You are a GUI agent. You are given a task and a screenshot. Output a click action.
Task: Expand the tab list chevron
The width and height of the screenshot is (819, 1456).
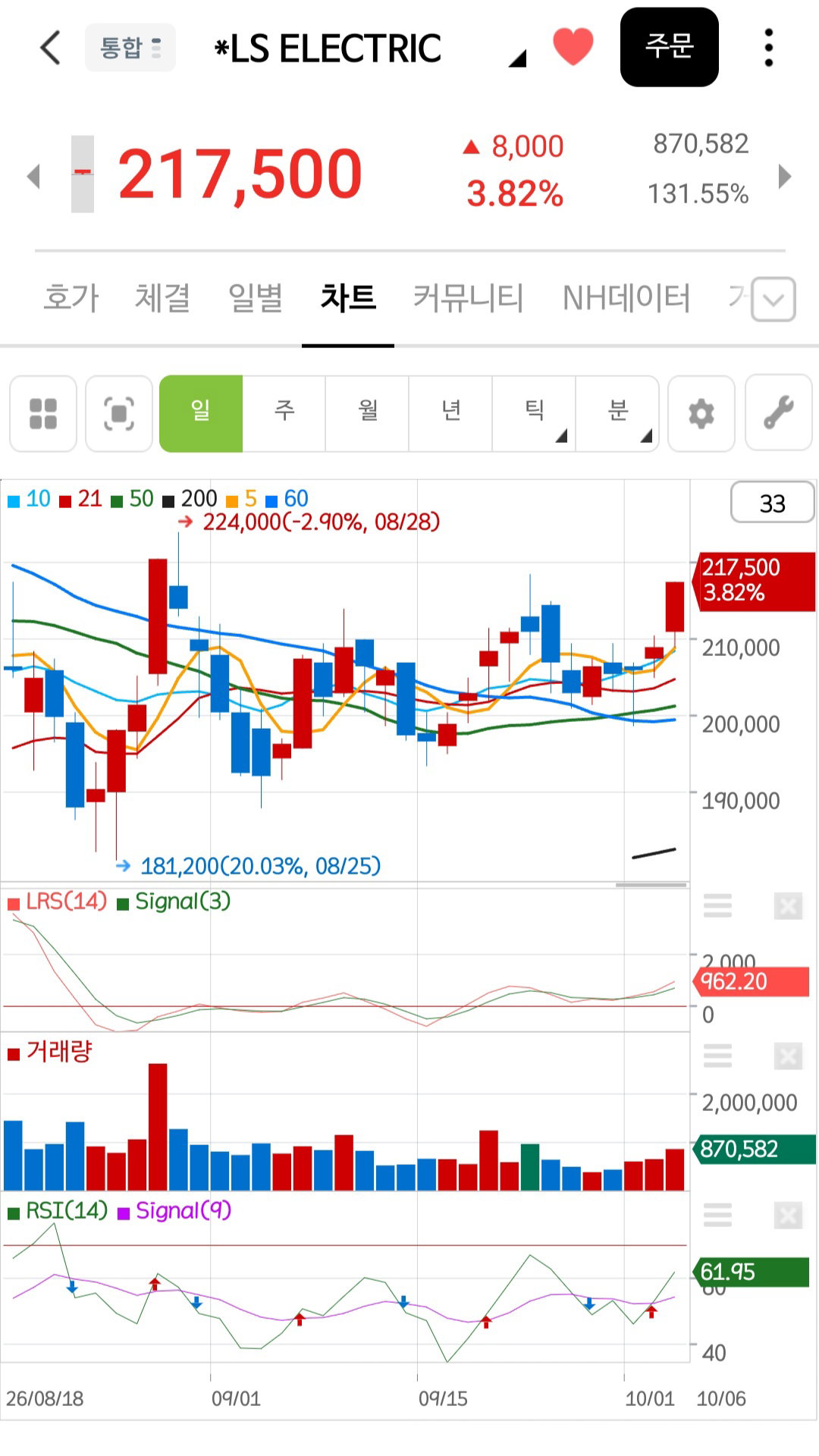point(773,299)
